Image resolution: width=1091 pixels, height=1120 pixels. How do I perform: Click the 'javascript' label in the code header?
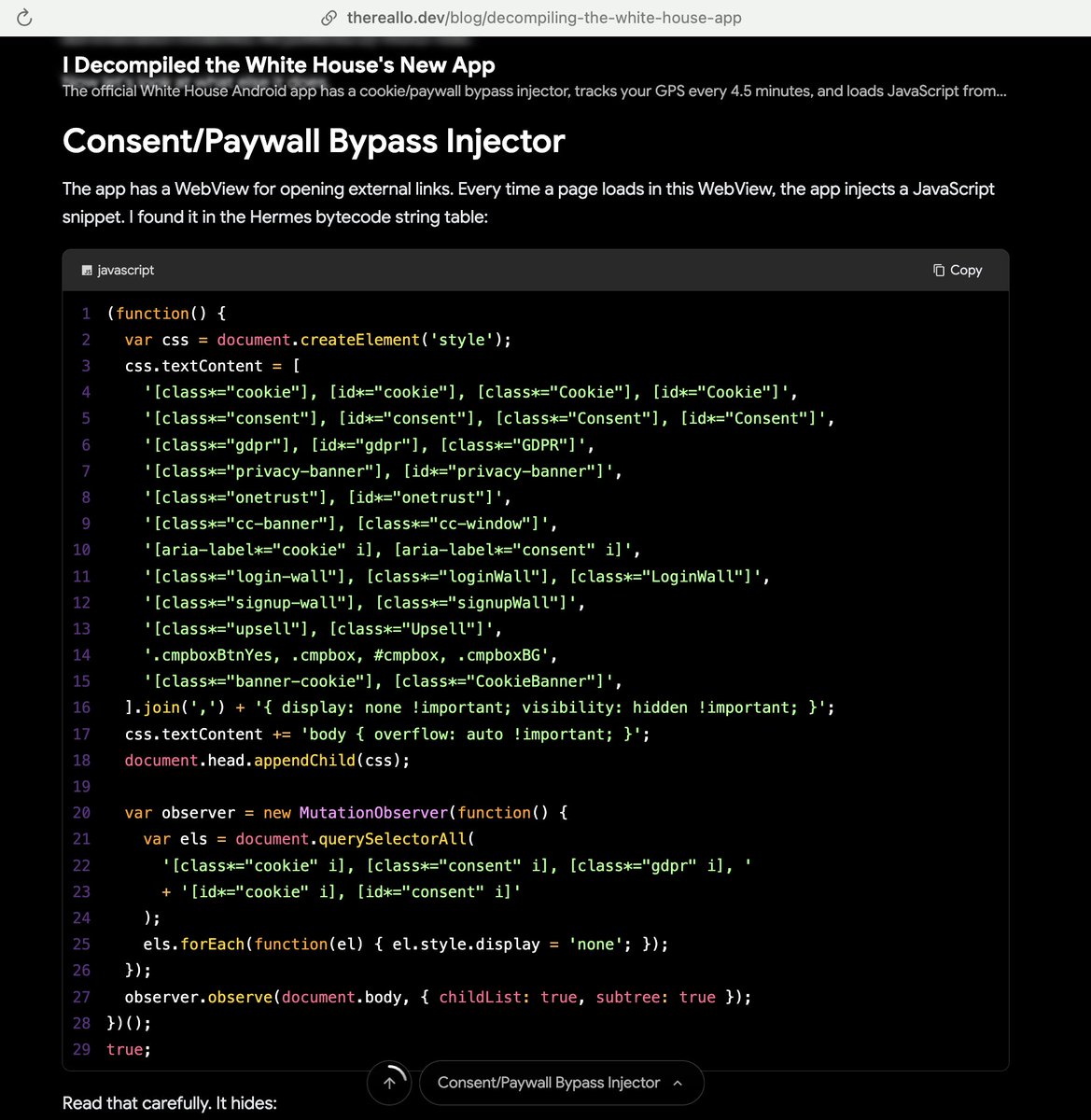126,270
